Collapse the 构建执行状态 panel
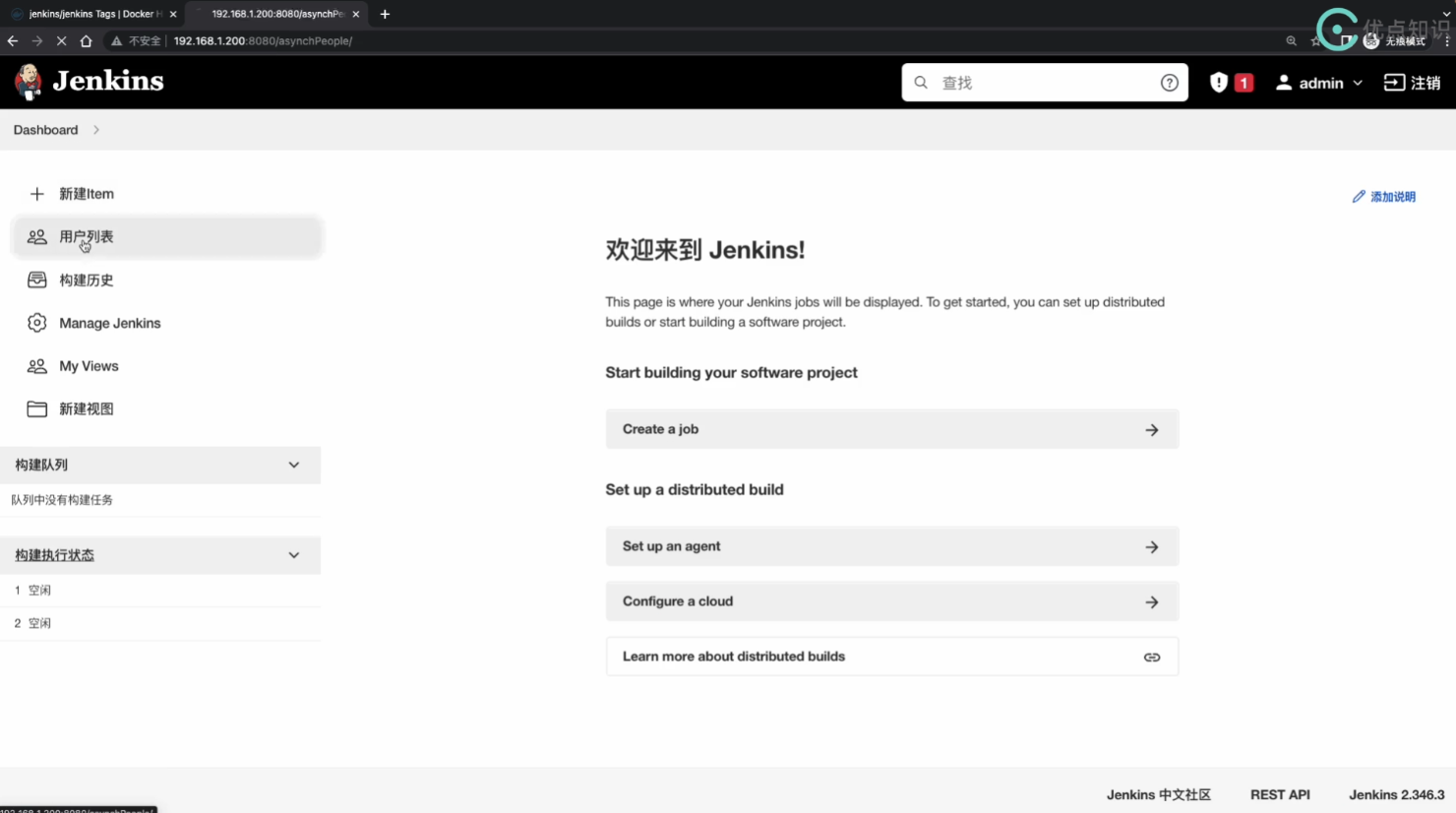The image size is (1456, 813). [294, 555]
